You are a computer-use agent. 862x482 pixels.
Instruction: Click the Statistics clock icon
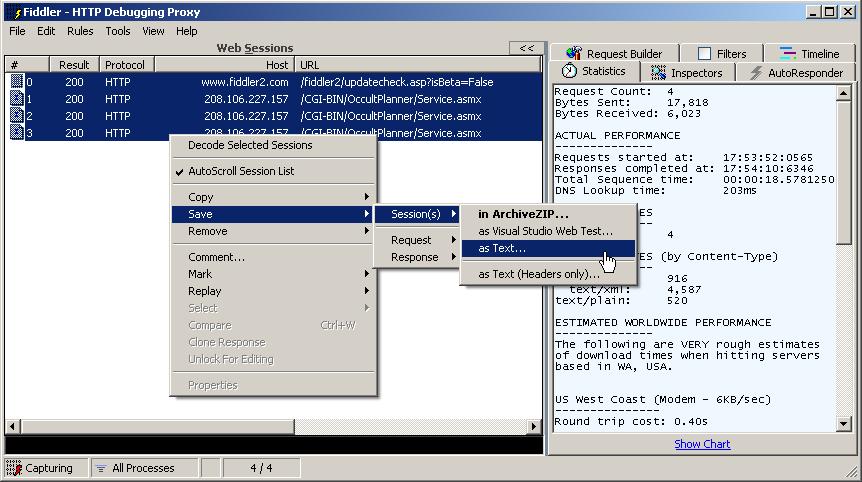pyautogui.click(x=569, y=71)
